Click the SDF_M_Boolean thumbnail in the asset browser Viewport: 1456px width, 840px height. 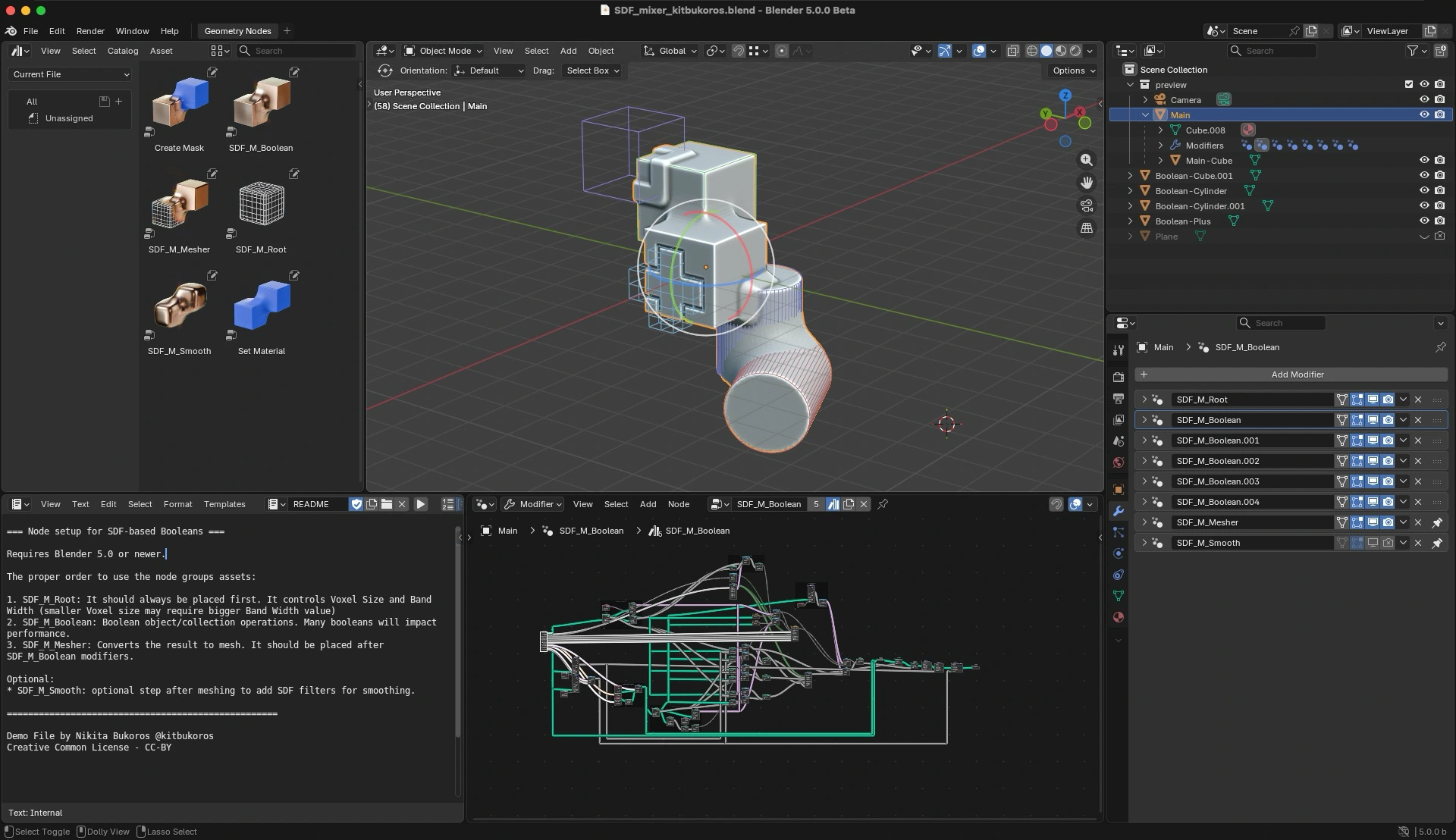point(261,102)
